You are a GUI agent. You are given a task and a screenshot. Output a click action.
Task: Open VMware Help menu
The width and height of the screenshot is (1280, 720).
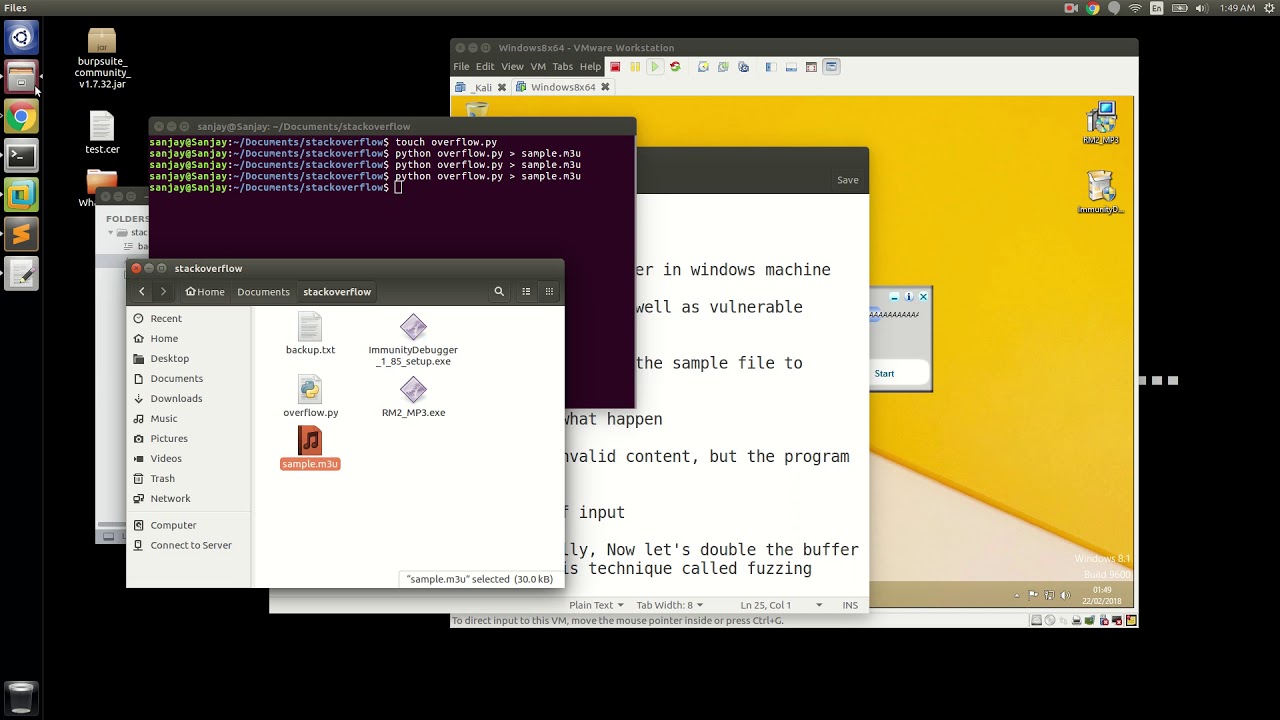tap(590, 67)
